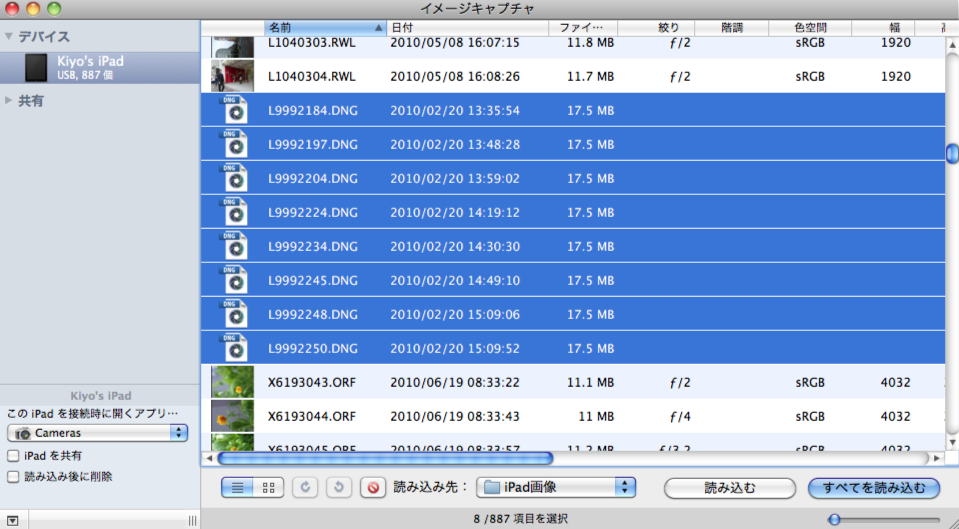Screen dimensions: 959x529
Task: Expand the 共有 section
Action: click(9, 100)
